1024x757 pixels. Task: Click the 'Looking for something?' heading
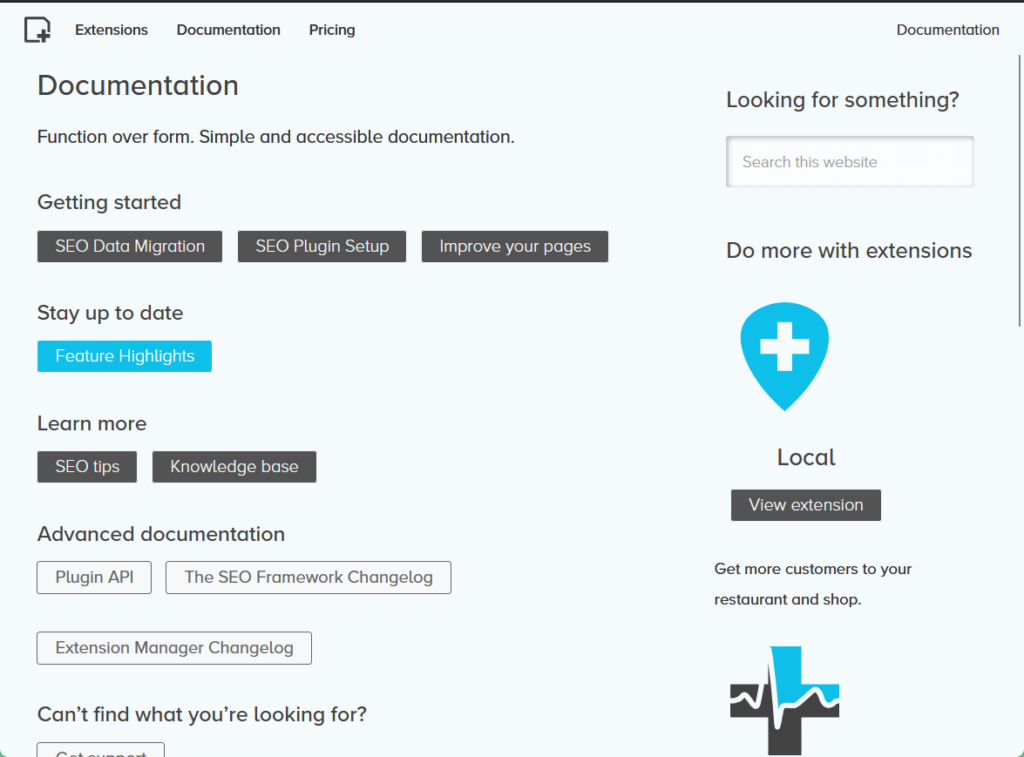tap(842, 100)
